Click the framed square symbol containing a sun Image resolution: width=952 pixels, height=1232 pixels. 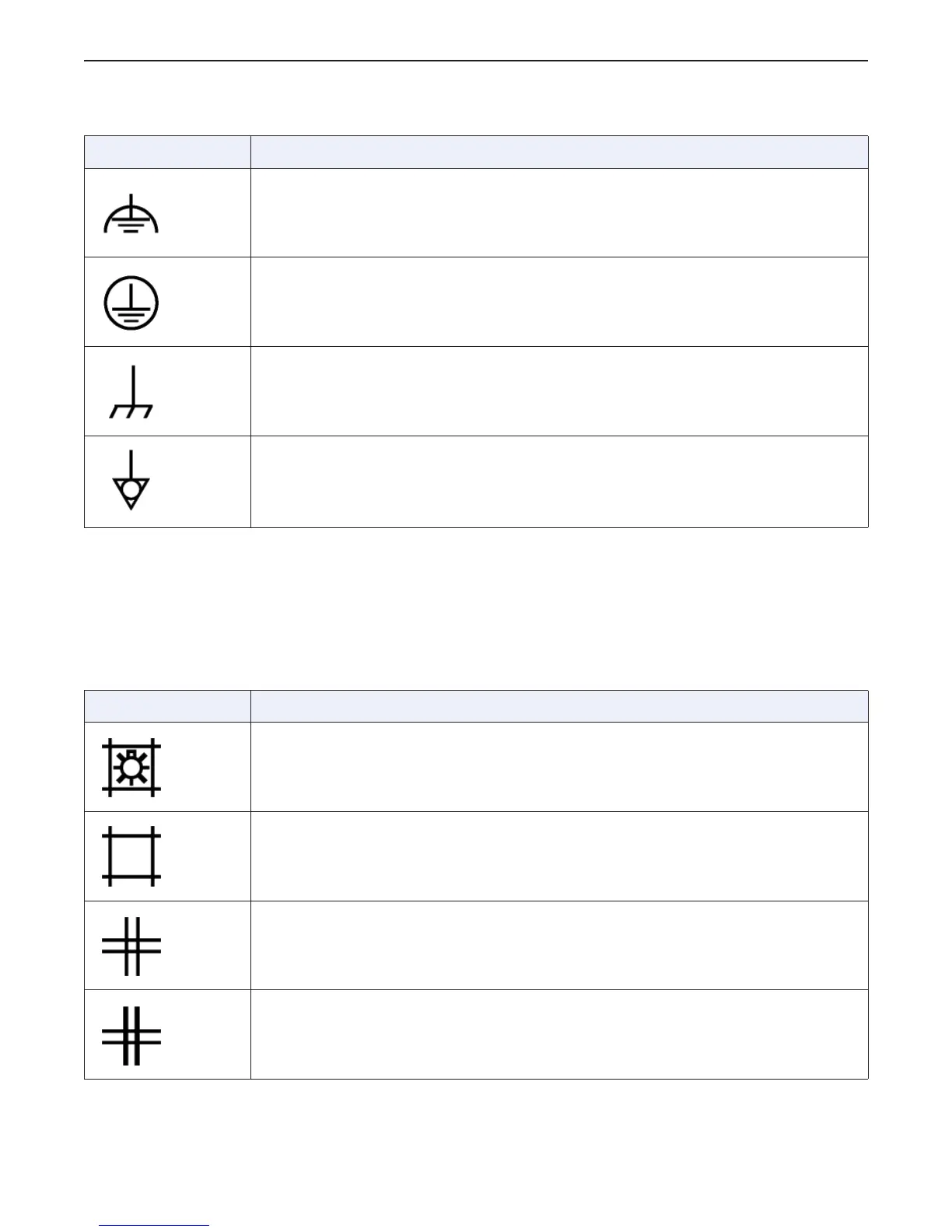131,768
